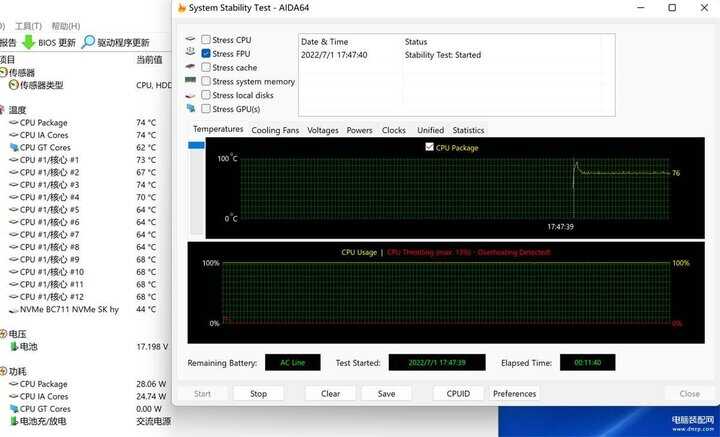This screenshot has height=437, width=720.
Task: Switch to the Cooling Fans tab
Action: coord(275,130)
